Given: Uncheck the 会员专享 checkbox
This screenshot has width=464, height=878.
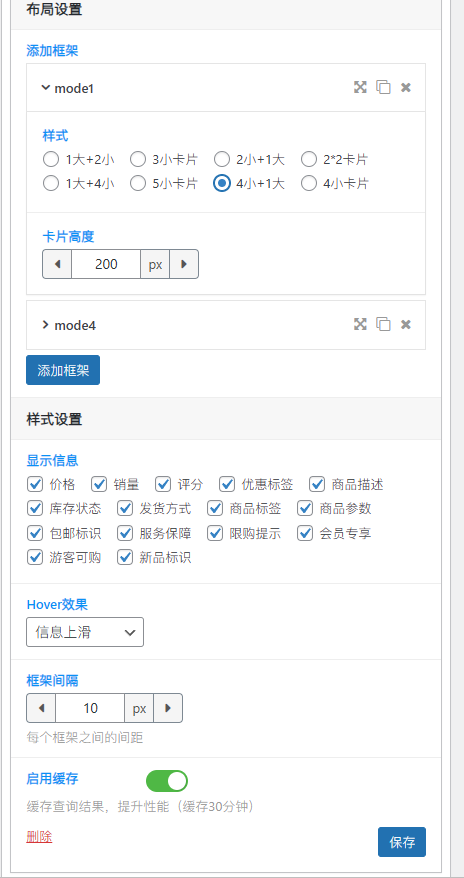Looking at the screenshot, I should coord(305,533).
